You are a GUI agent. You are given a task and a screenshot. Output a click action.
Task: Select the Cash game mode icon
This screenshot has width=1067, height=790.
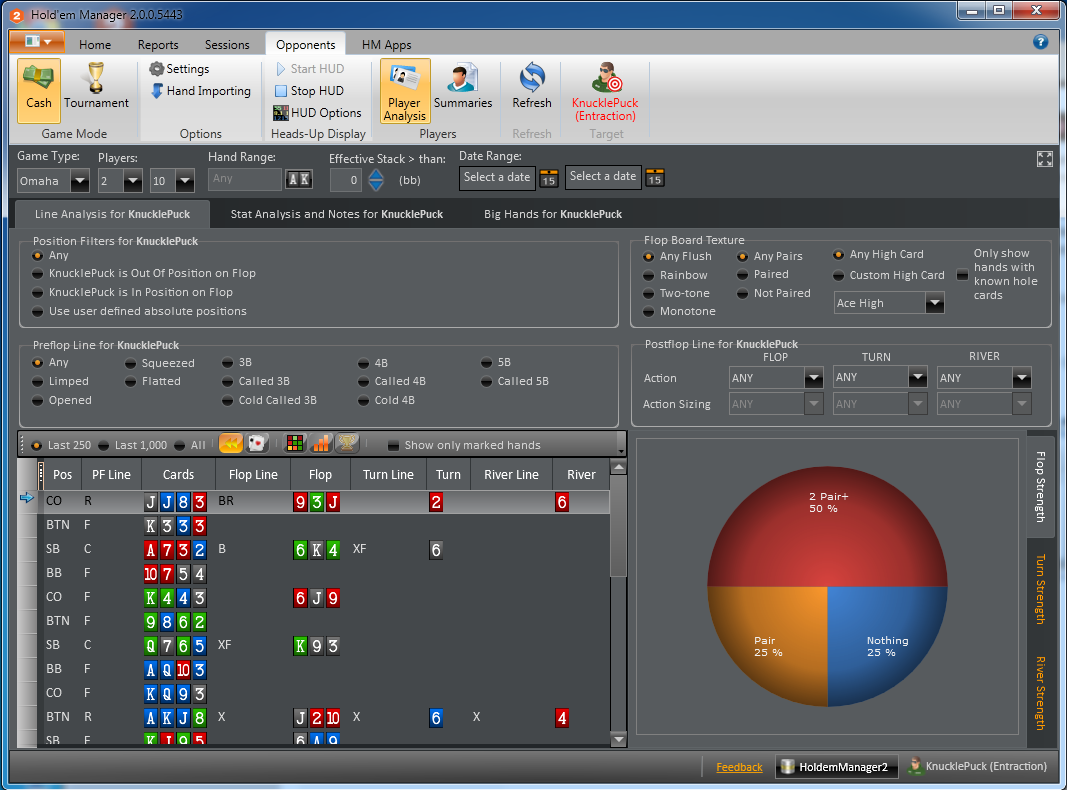click(38, 91)
